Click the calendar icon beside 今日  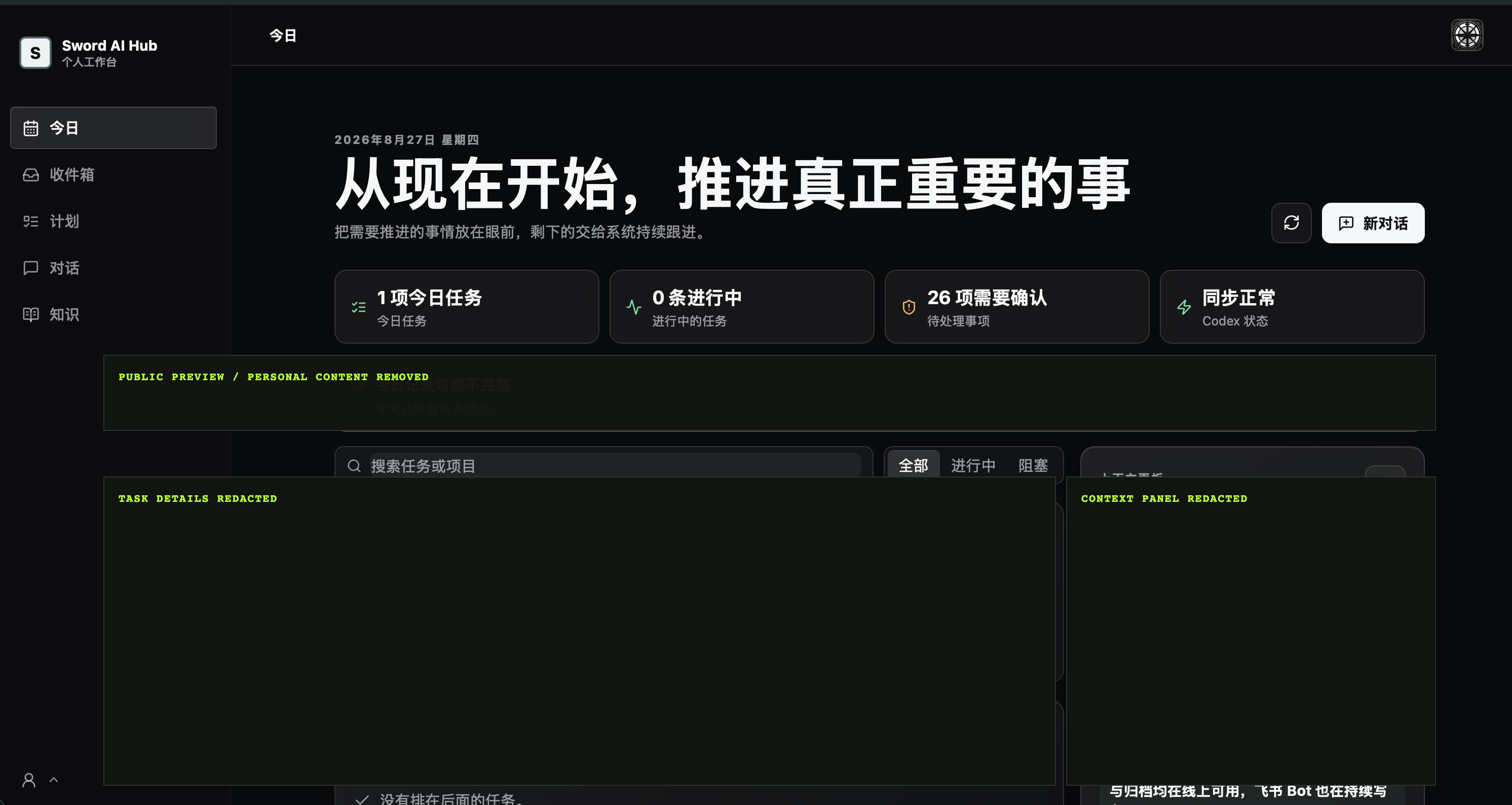coord(30,128)
